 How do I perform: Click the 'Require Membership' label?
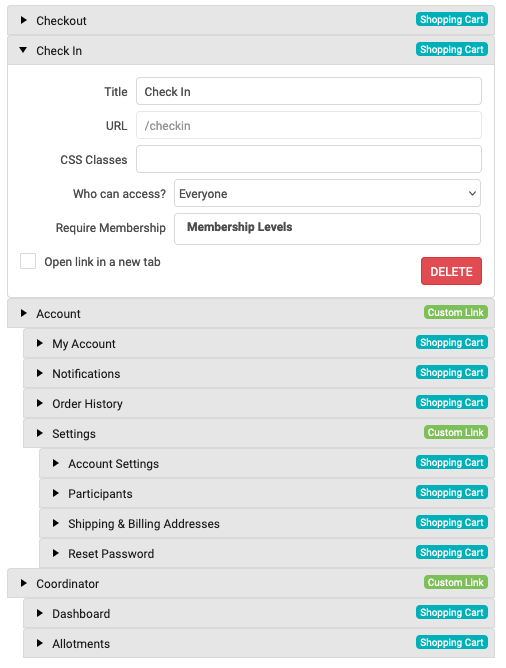(111, 228)
